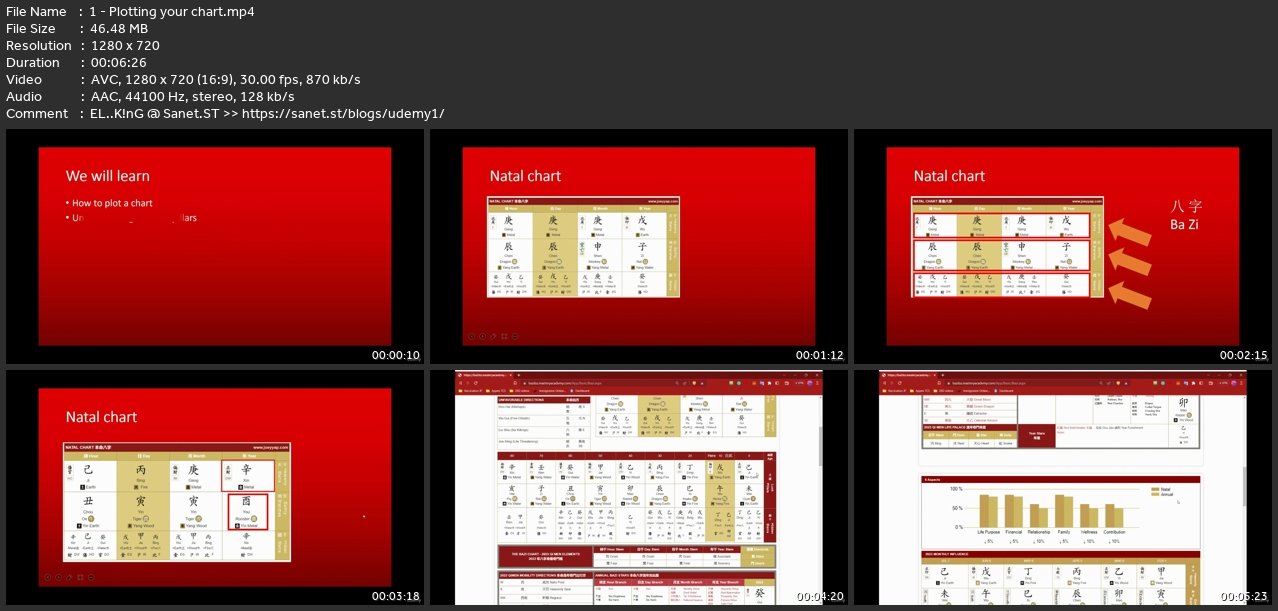Open the thumbnail at 00:04:20
1278x611 pixels.
coord(639,488)
